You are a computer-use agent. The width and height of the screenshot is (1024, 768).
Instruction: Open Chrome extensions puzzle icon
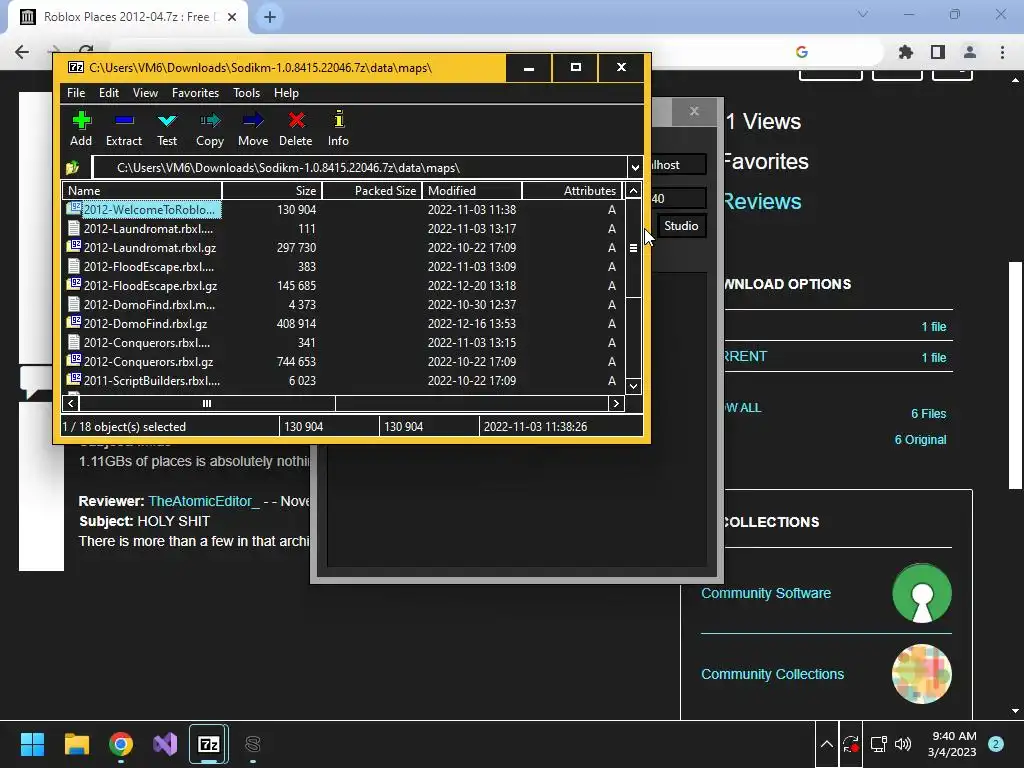tap(906, 52)
